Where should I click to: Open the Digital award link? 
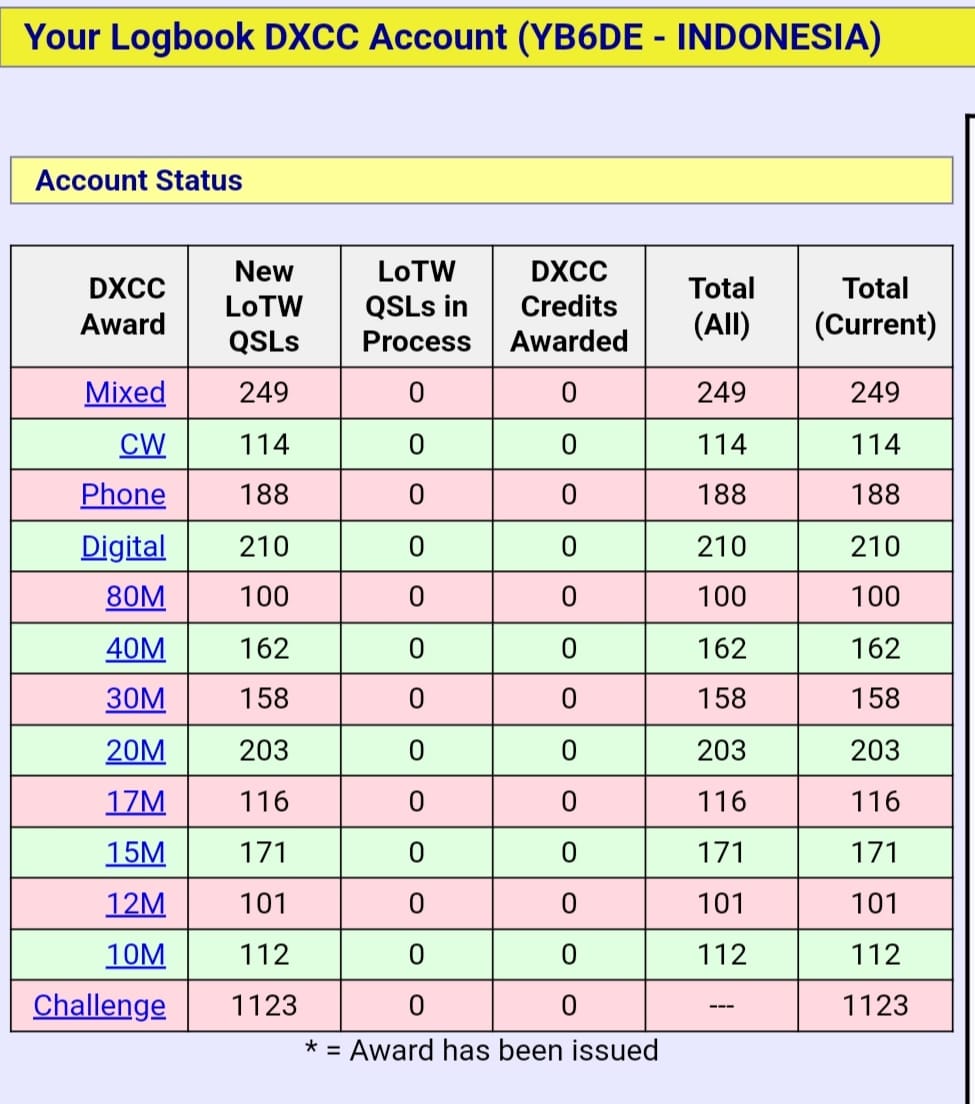[123, 546]
